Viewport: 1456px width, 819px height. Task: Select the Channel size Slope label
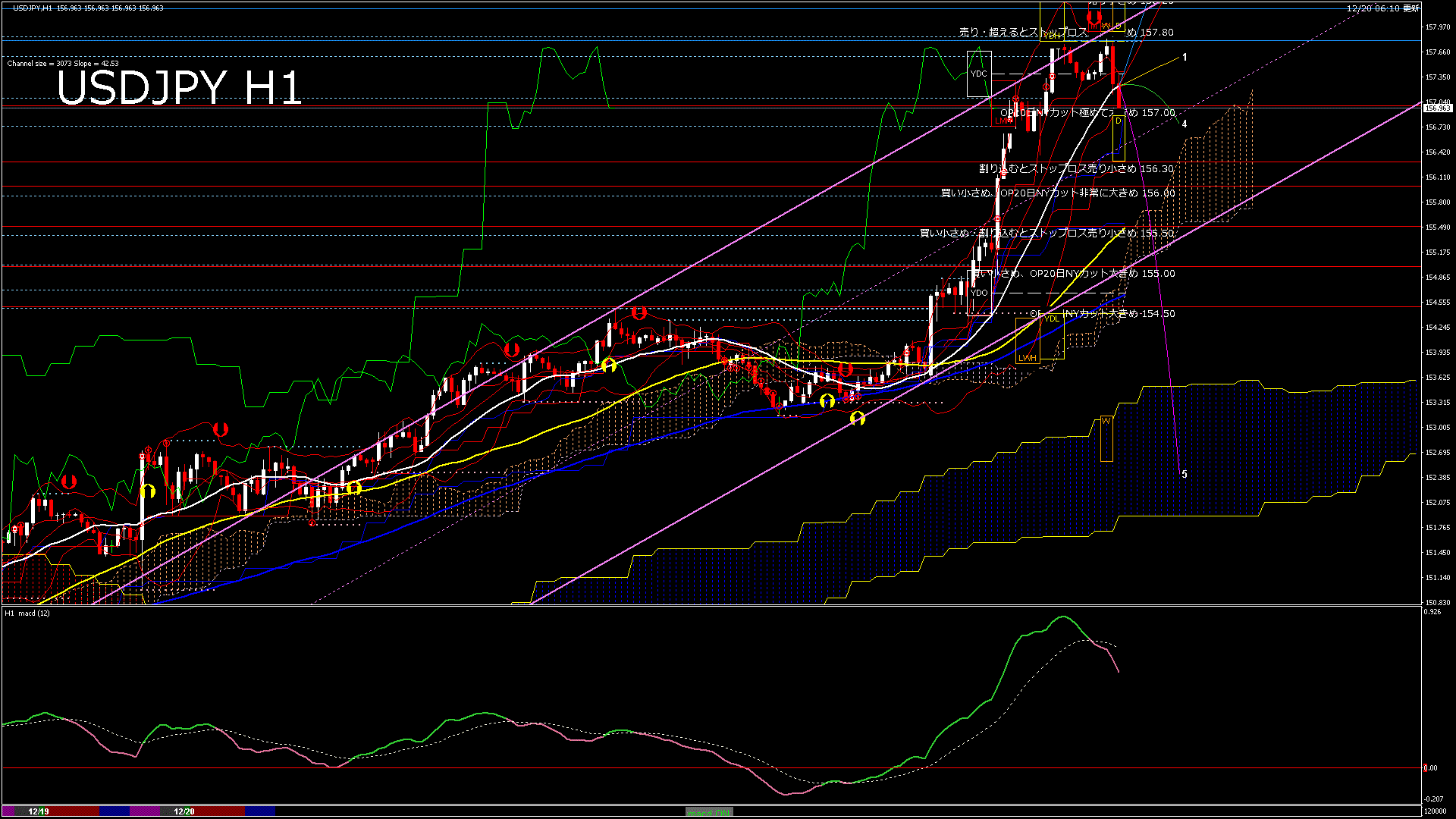point(63,64)
